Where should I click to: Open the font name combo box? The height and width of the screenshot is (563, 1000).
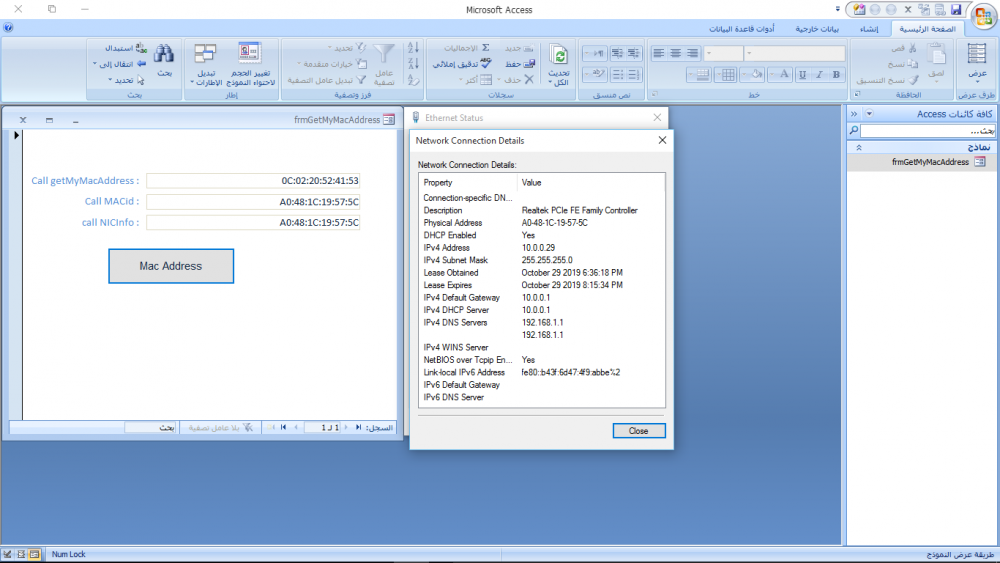[x=794, y=54]
